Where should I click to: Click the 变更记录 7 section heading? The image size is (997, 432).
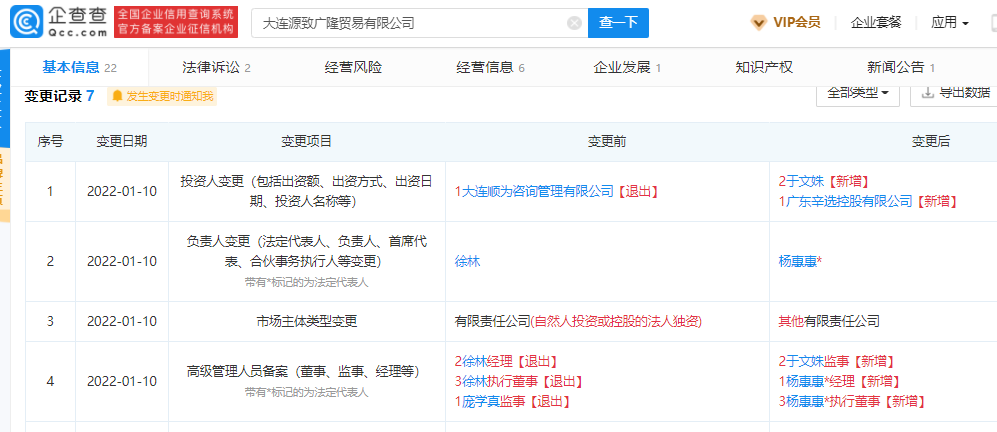(x=59, y=96)
